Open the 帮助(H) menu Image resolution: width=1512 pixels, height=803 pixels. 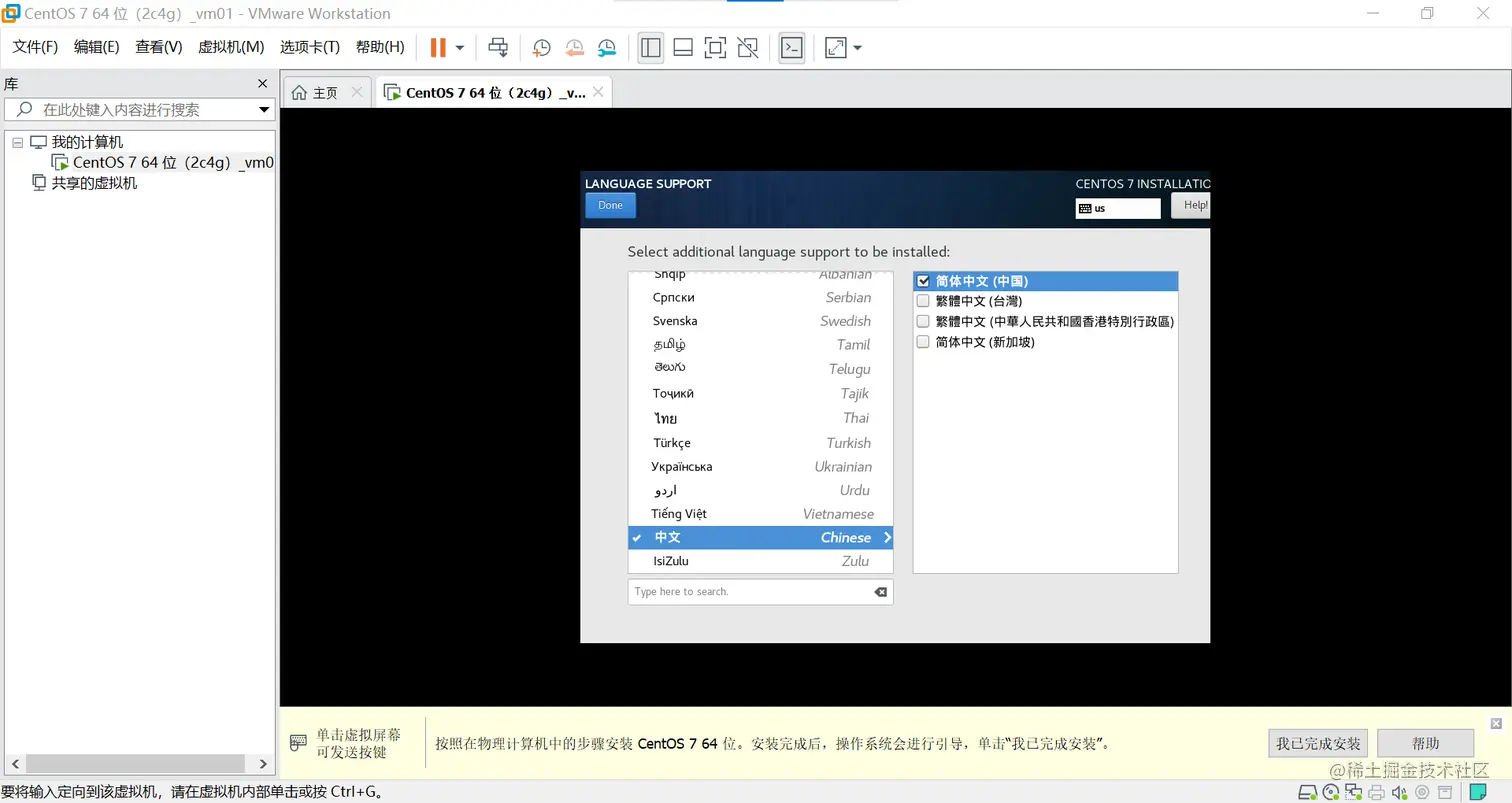pyautogui.click(x=380, y=47)
